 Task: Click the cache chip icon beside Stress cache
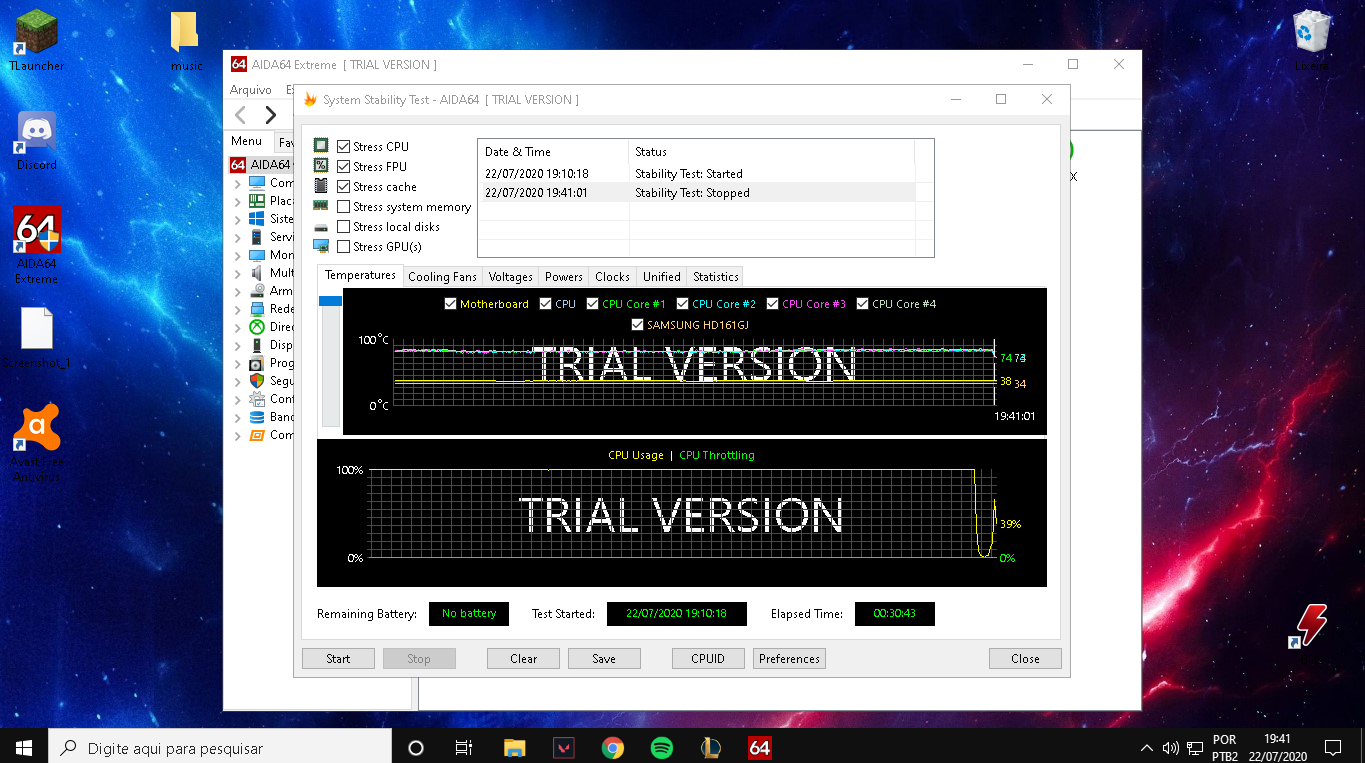[321, 186]
